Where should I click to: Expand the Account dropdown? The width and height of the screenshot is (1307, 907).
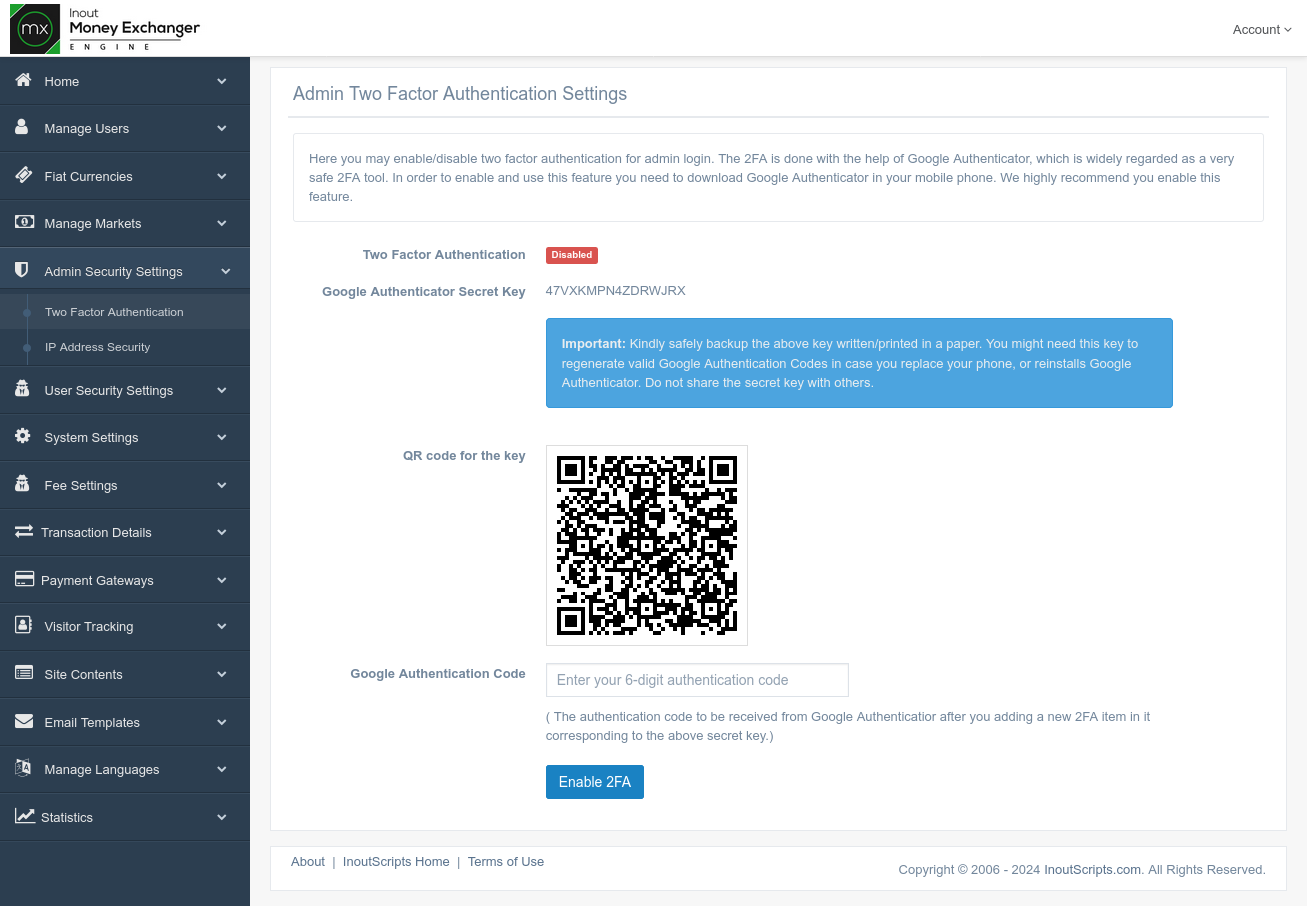tap(1261, 29)
